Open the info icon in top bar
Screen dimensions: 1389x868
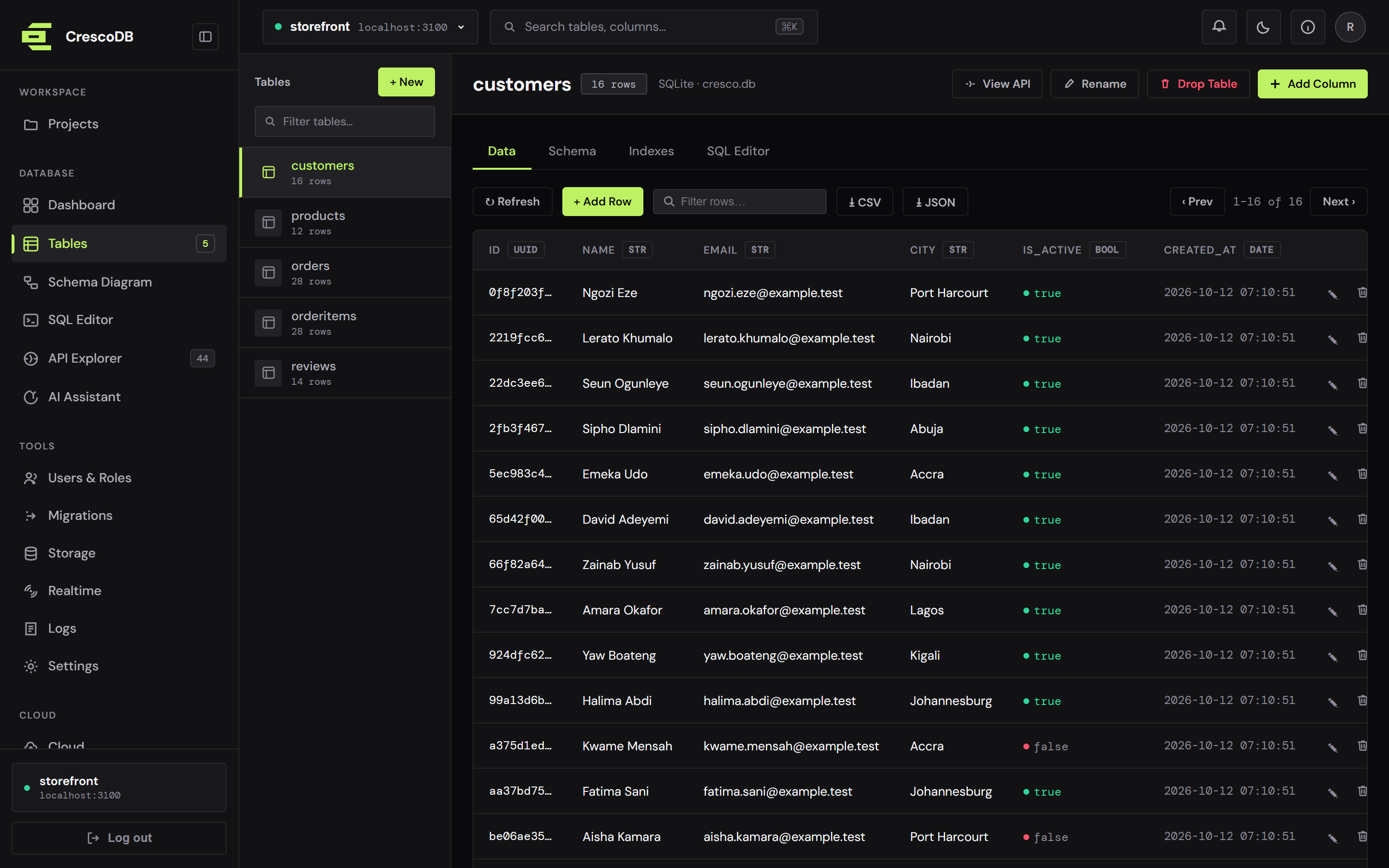[x=1307, y=27]
